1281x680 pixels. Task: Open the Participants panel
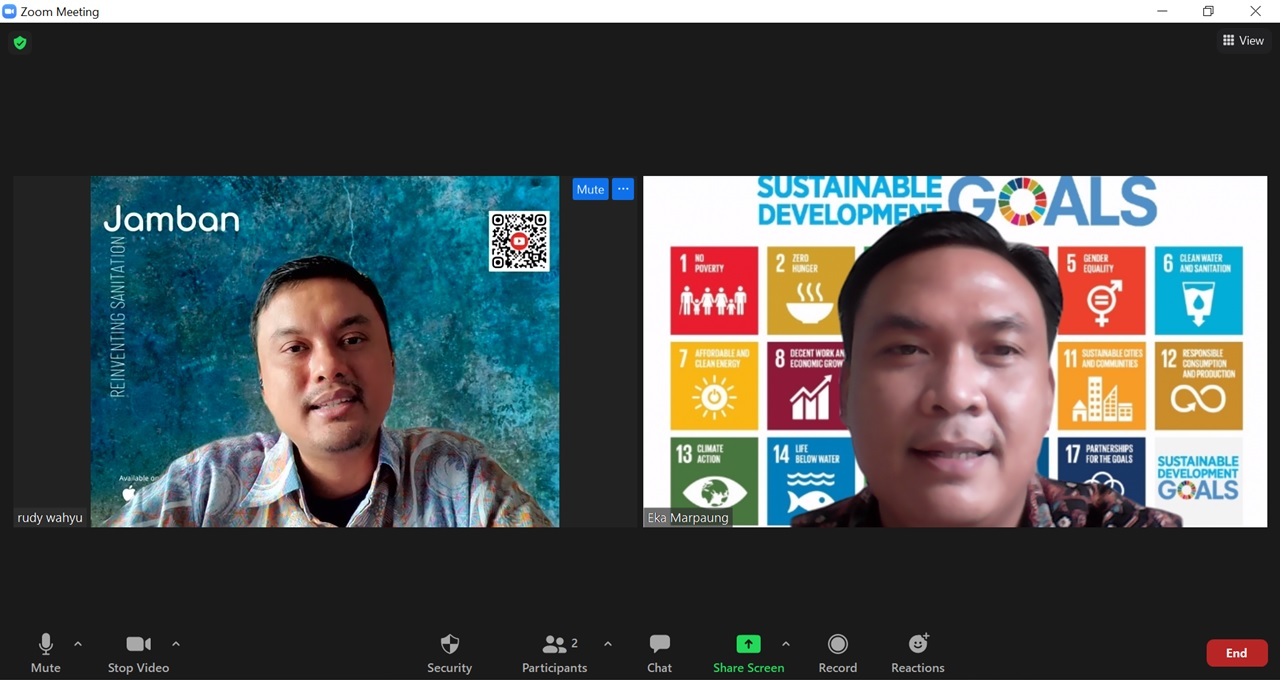(555, 654)
